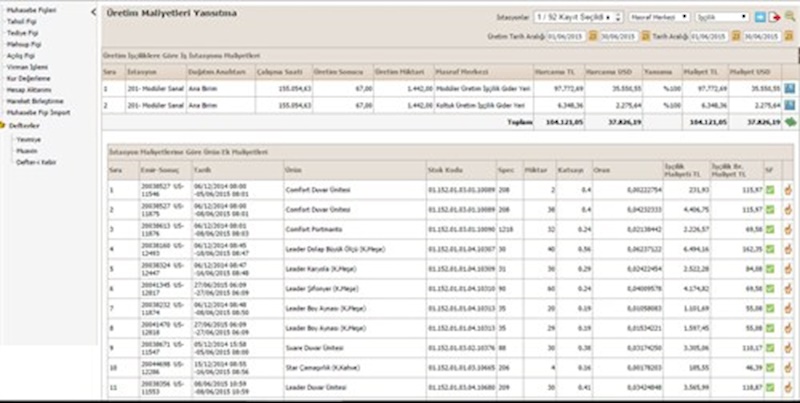Toggle green checkbox for Leader Dolap Büyük Ölçü row
The image size is (800, 403).
tap(770, 249)
